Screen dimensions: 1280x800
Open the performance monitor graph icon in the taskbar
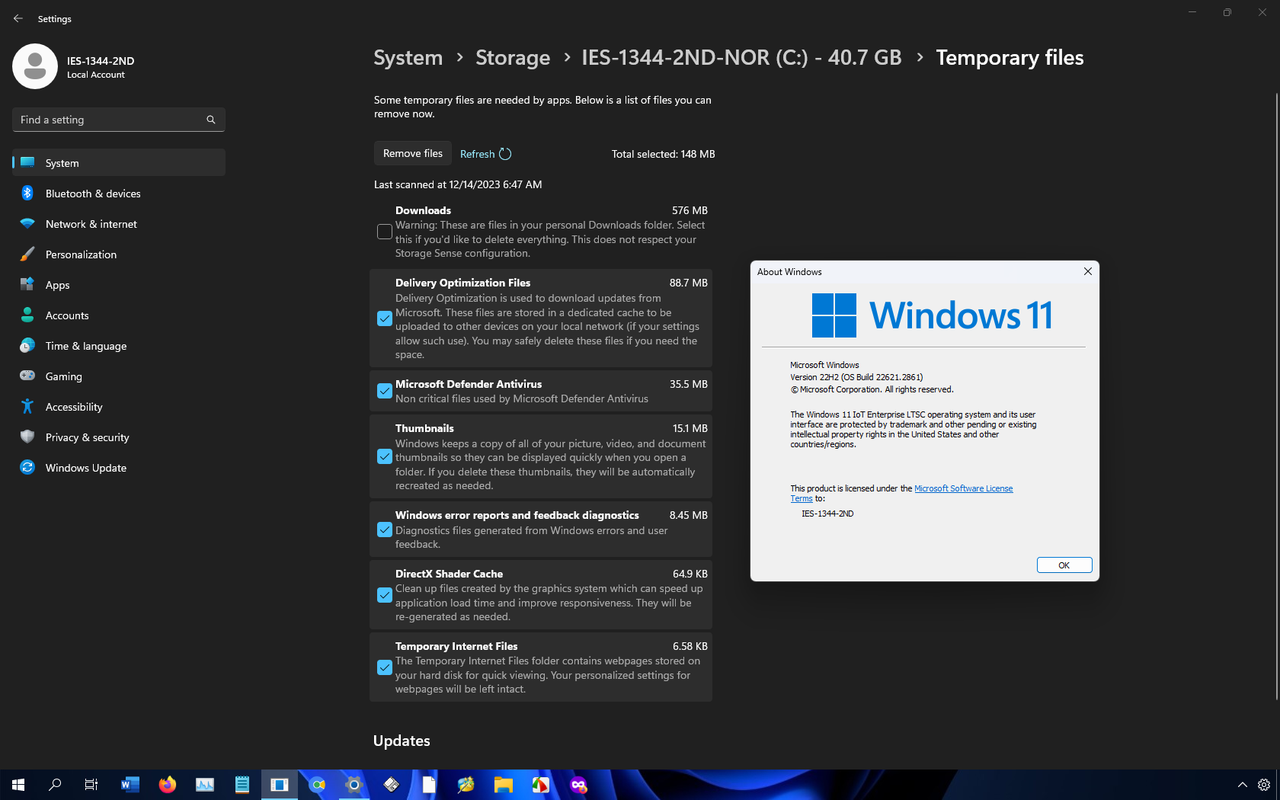205,785
